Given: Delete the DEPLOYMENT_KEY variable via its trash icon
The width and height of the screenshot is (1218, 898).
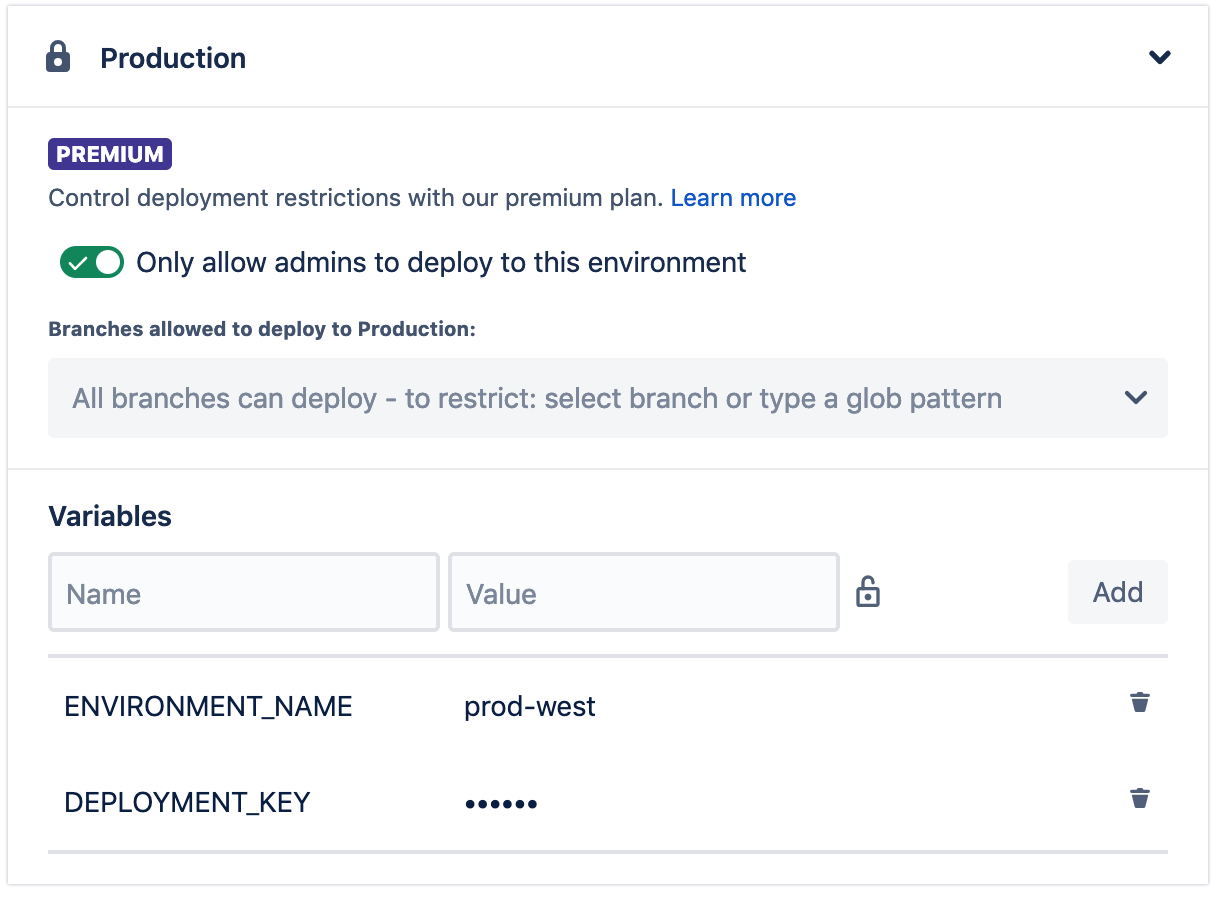Looking at the screenshot, I should pos(1139,798).
